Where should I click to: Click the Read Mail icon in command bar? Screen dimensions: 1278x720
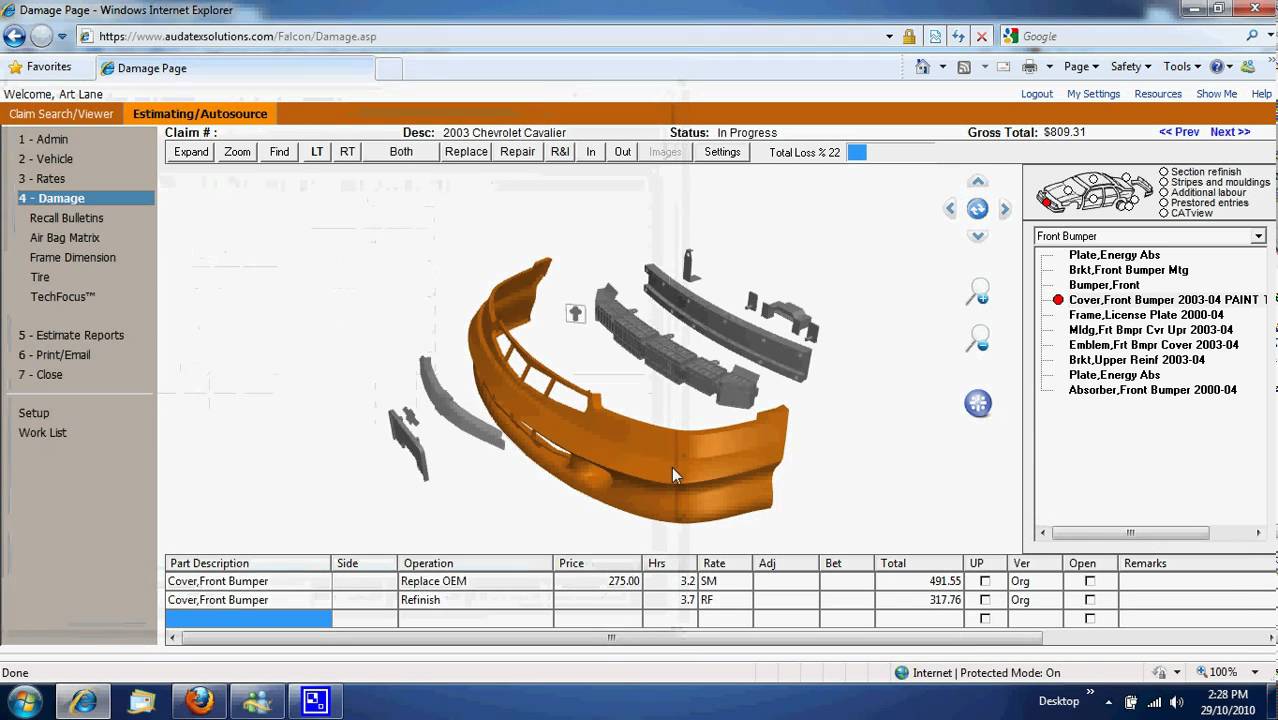pyautogui.click(x=1003, y=67)
